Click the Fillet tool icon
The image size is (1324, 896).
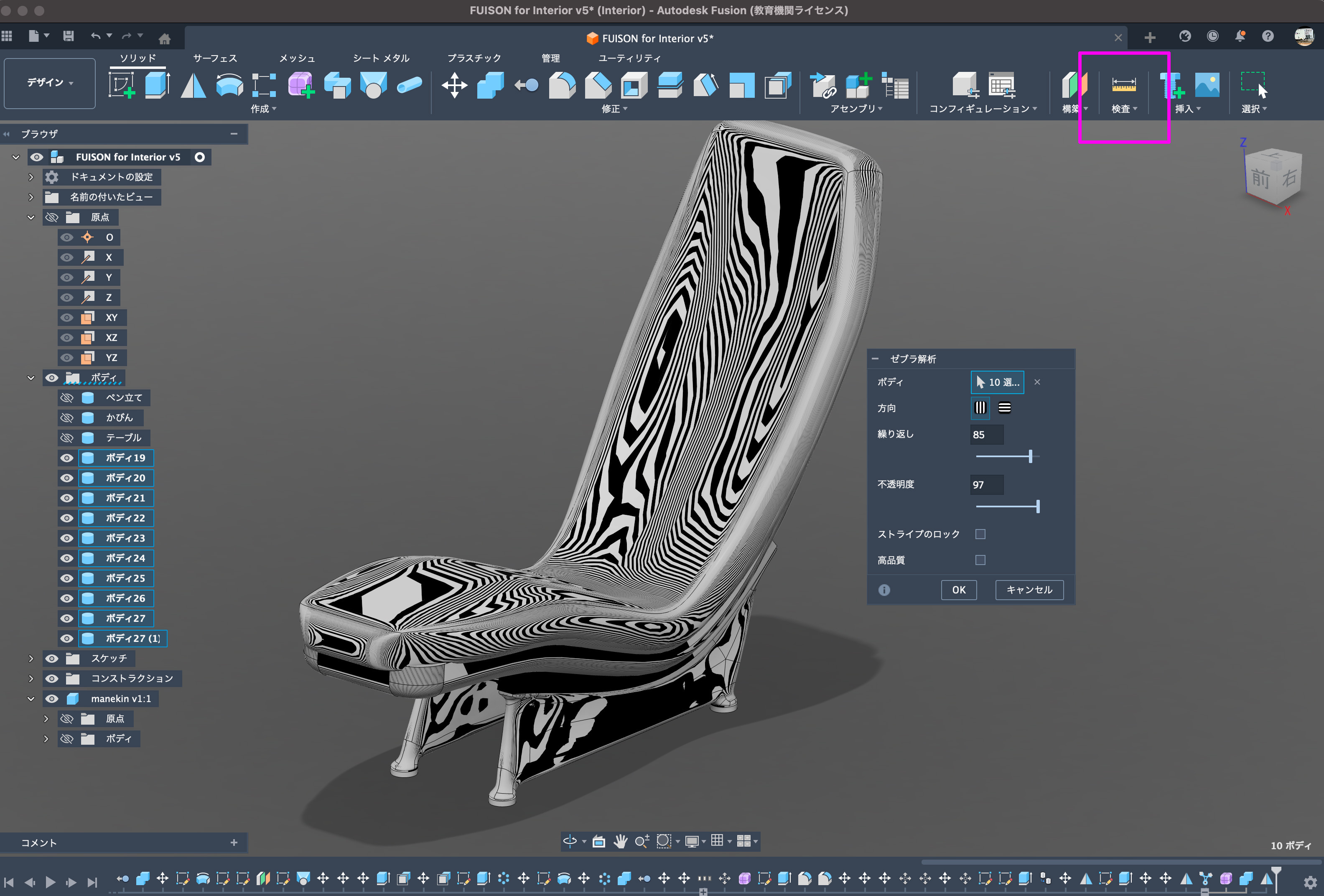(562, 85)
